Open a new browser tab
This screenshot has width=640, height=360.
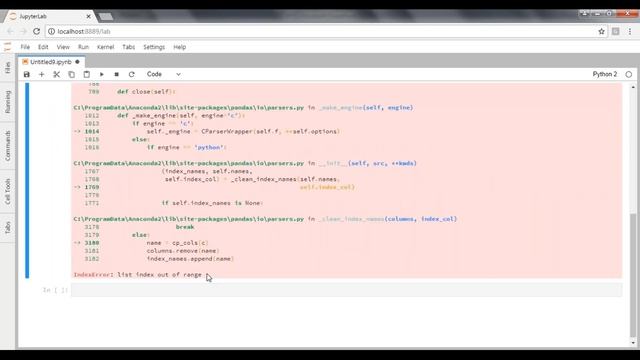(106, 16)
